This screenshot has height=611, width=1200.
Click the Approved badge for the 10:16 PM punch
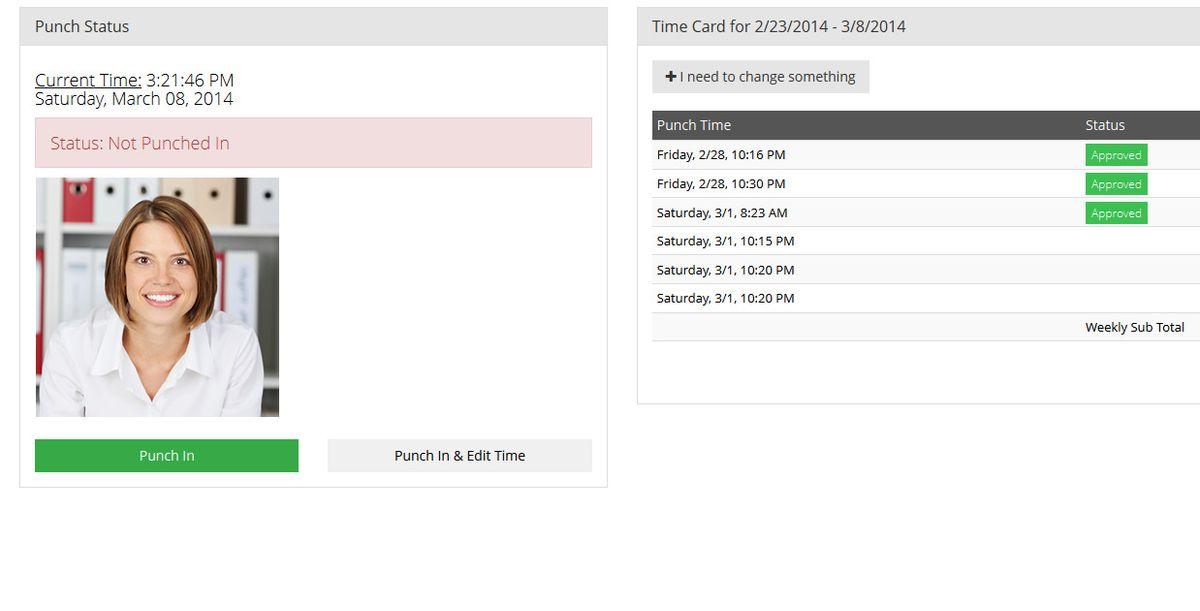pyautogui.click(x=1116, y=155)
